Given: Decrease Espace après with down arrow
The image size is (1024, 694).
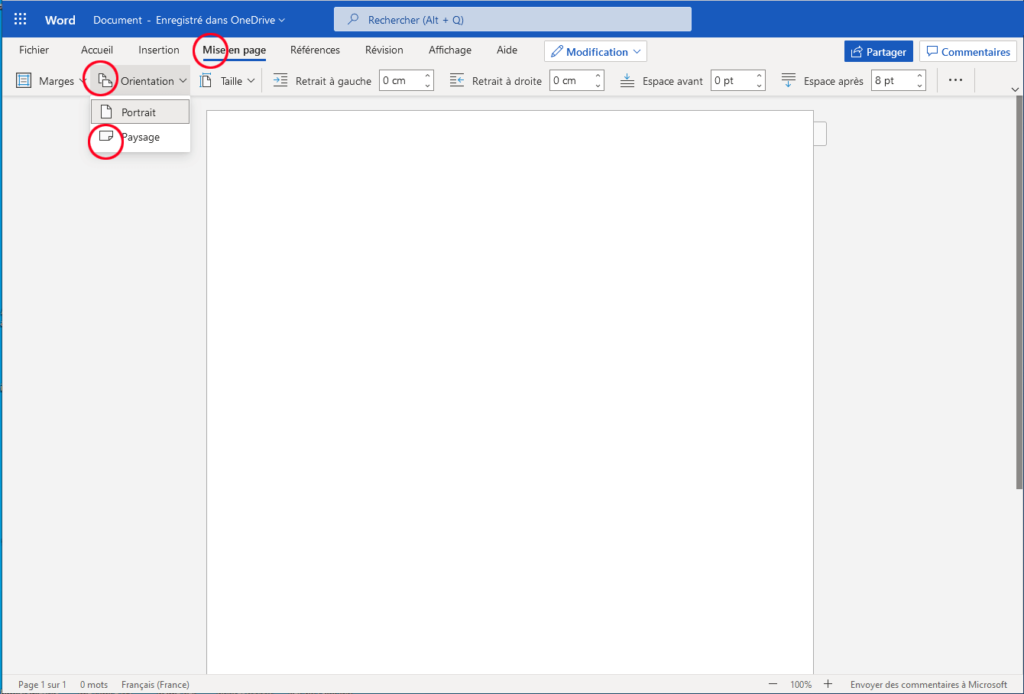Looking at the screenshot, I should 920,86.
